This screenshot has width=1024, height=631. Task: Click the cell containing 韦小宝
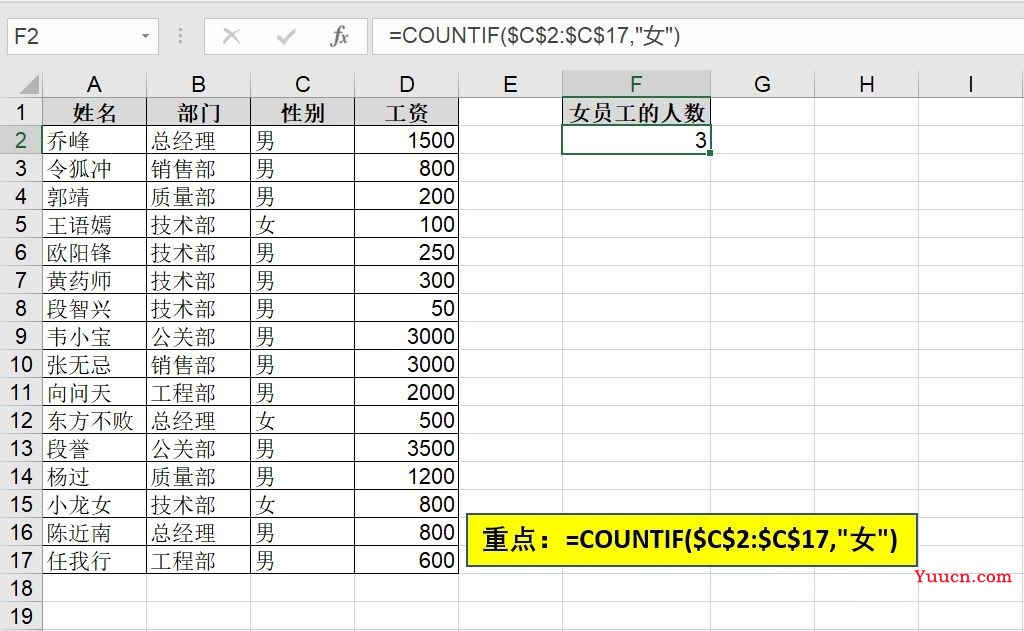click(94, 336)
